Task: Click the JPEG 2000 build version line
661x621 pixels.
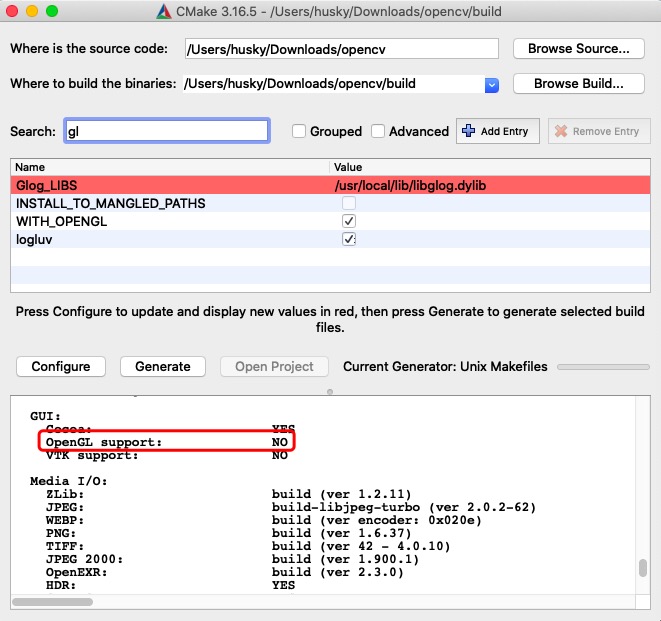Action: point(232,559)
